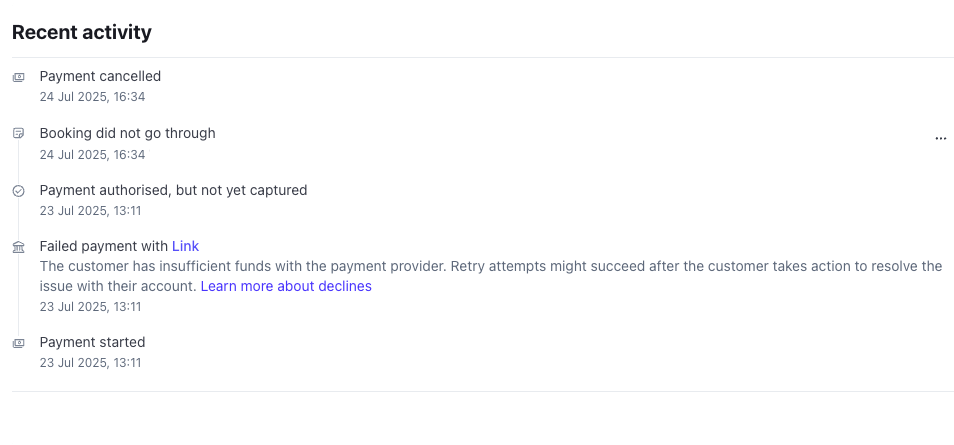The width and height of the screenshot is (954, 445).
Task: Open the three-dot overflow menu for booking entry
Action: coord(941,139)
